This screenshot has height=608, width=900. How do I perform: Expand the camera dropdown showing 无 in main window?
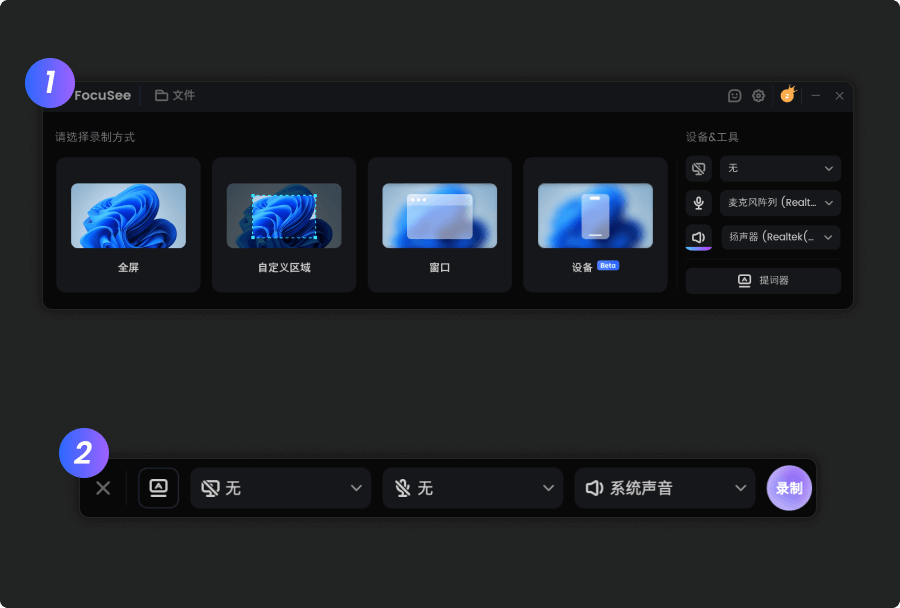pyautogui.click(x=781, y=169)
